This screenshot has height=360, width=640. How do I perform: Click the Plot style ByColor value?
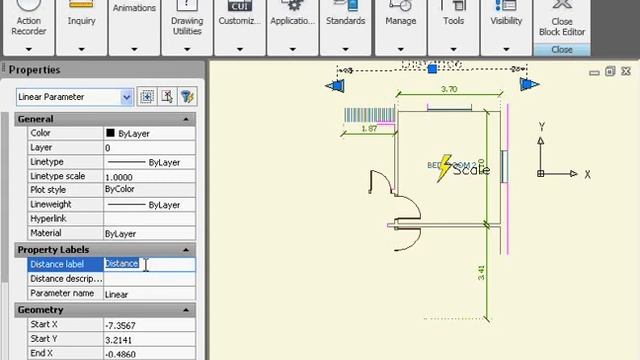pos(149,190)
